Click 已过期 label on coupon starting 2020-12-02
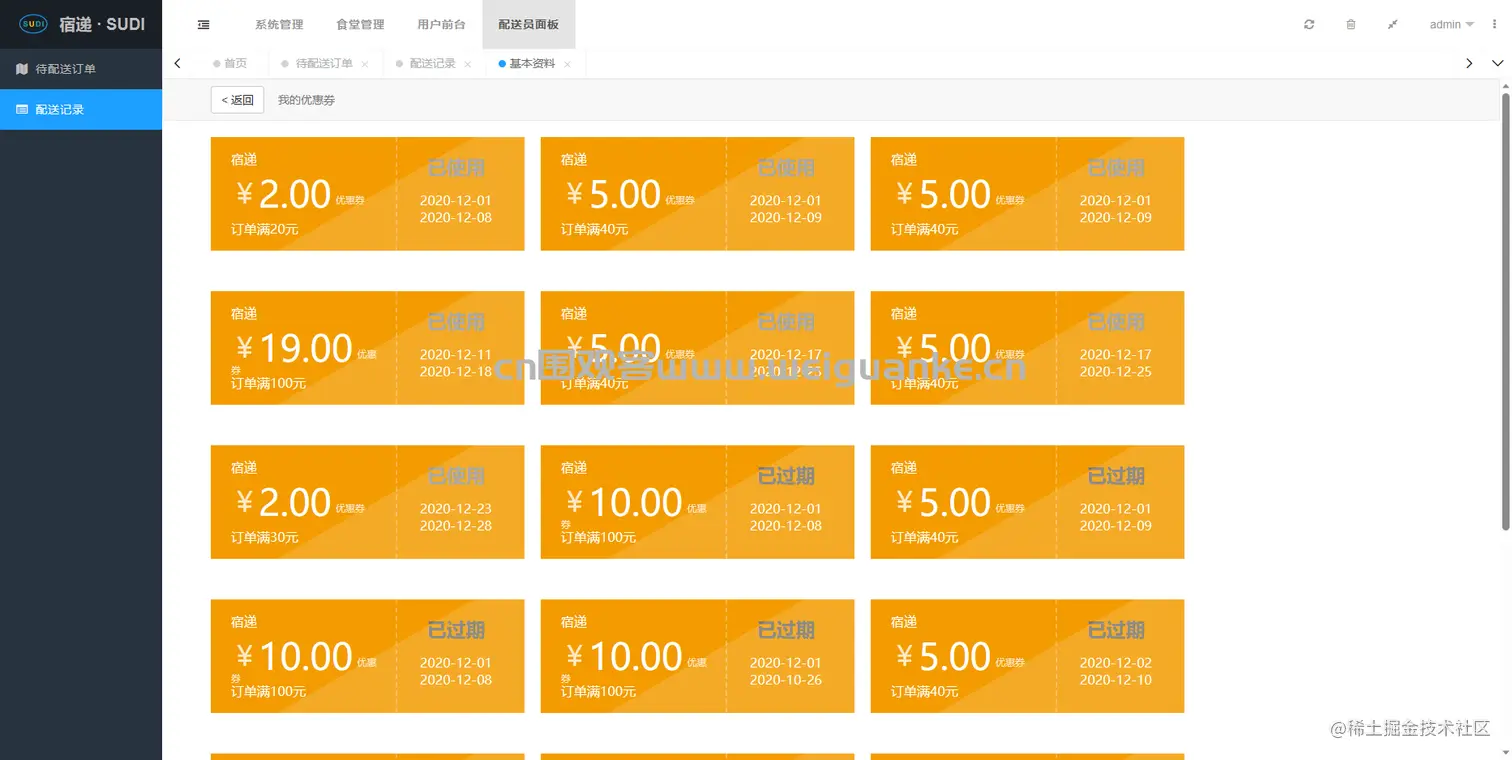The image size is (1512, 760). pos(1116,630)
